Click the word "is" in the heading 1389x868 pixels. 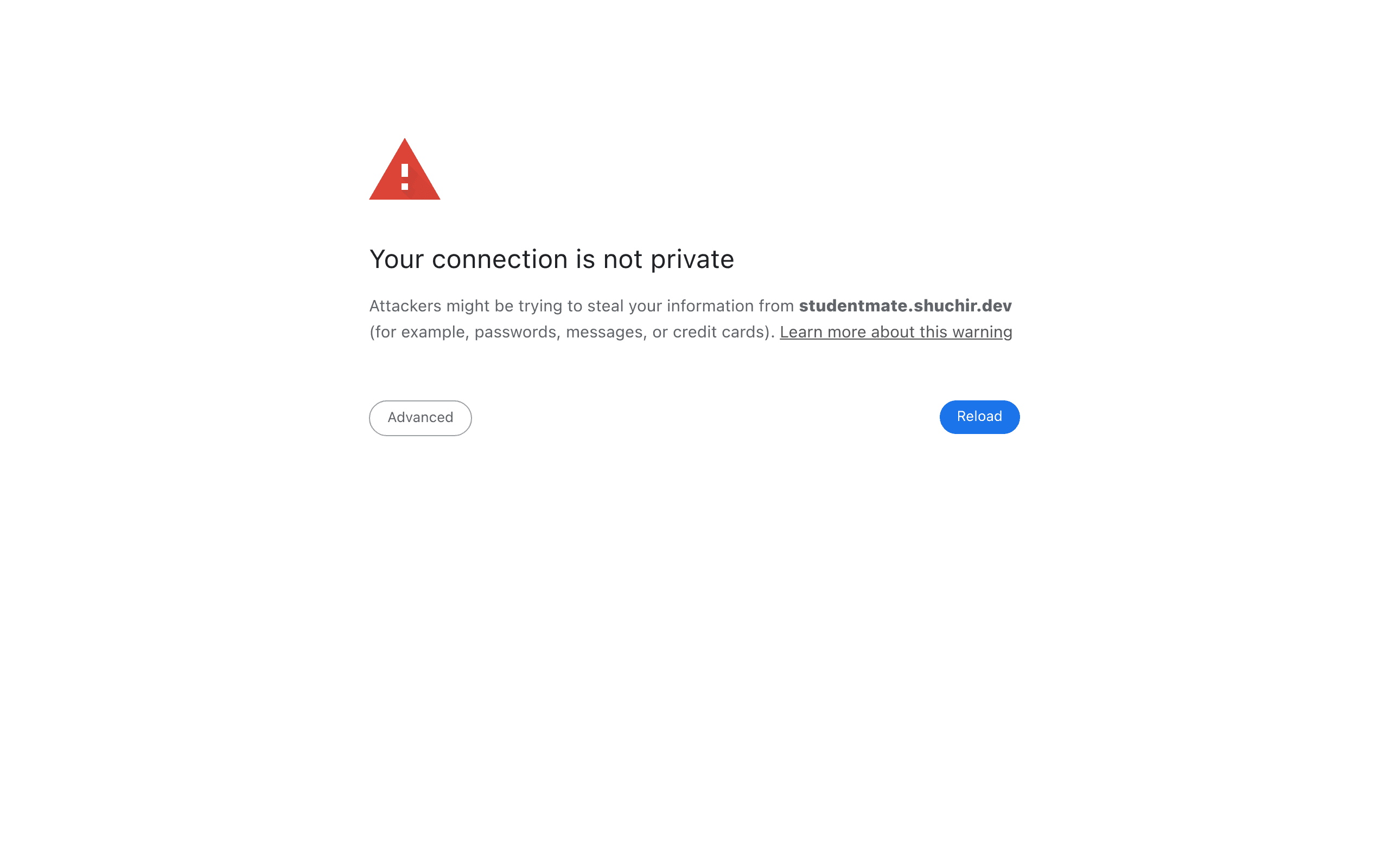coord(585,259)
